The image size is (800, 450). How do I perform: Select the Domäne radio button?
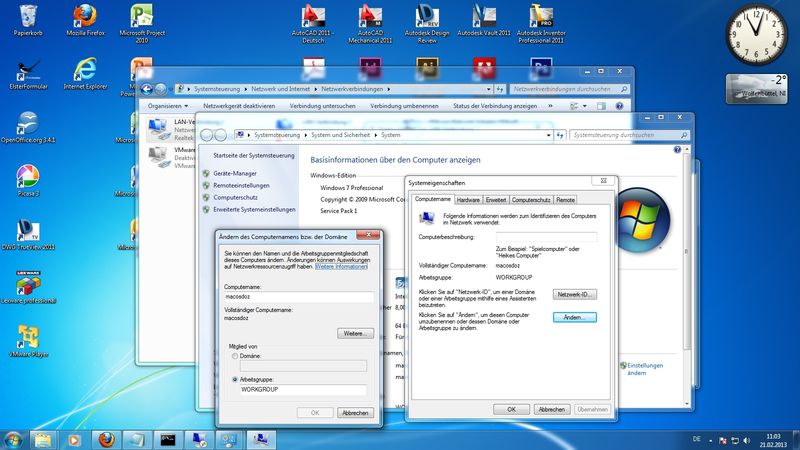tap(235, 355)
